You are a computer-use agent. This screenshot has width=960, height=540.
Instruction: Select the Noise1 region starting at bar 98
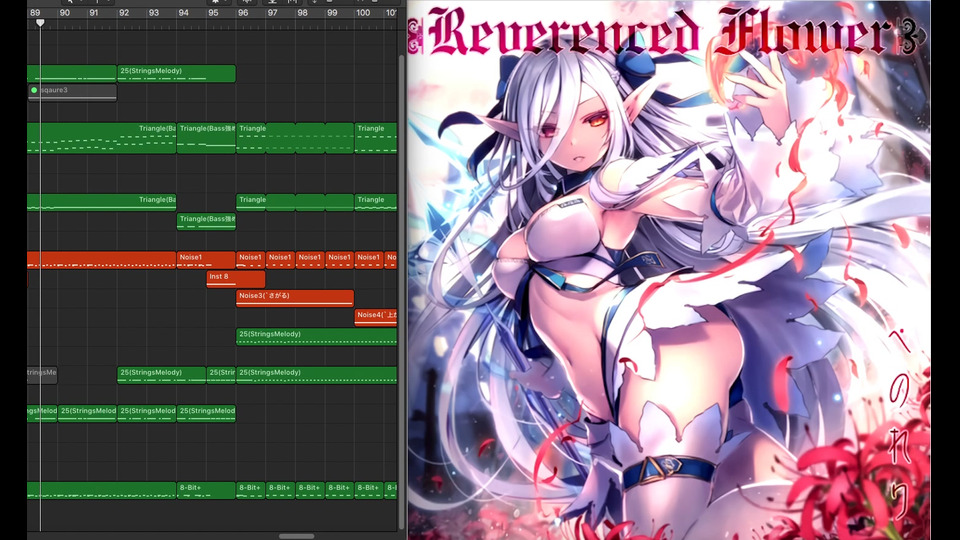[310, 260]
